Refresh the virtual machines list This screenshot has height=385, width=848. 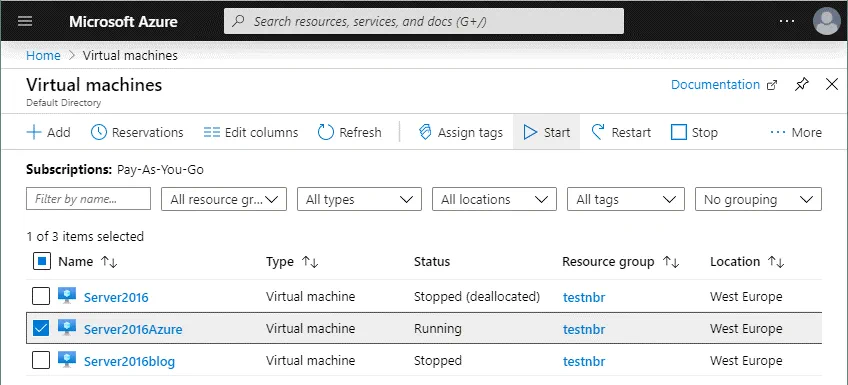(349, 132)
